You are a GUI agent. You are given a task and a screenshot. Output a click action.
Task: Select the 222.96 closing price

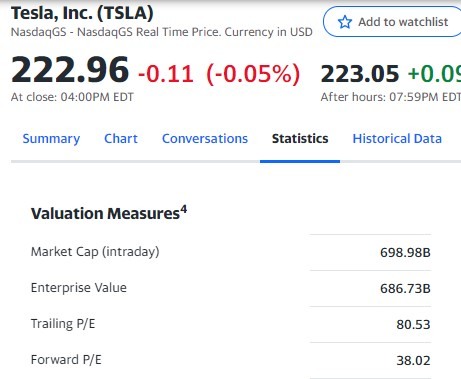(x=70, y=70)
